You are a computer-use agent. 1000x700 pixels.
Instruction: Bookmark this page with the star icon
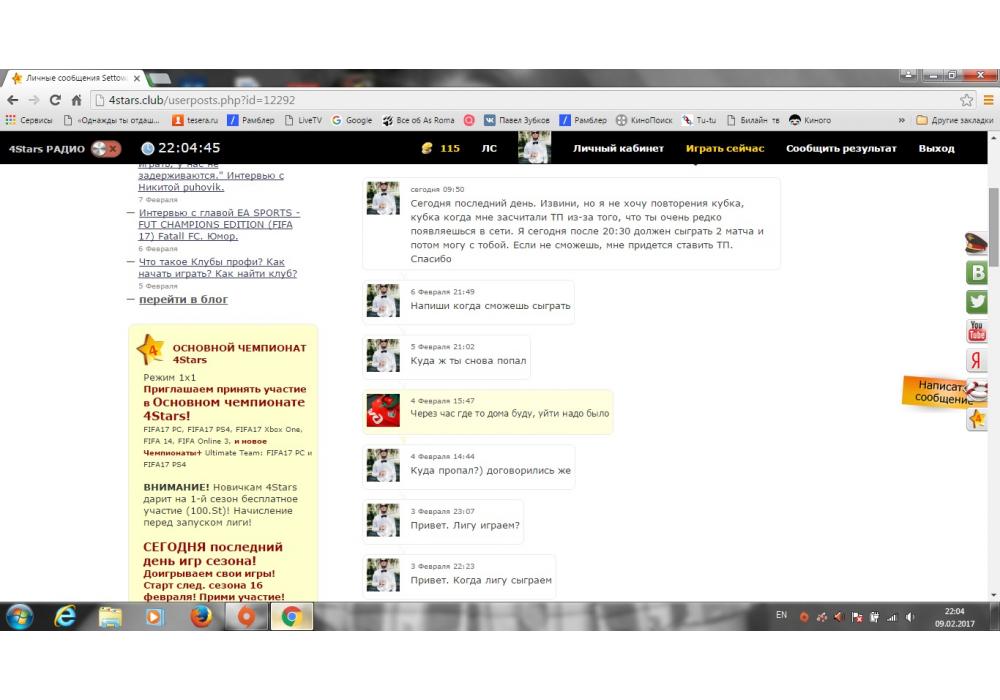click(966, 100)
